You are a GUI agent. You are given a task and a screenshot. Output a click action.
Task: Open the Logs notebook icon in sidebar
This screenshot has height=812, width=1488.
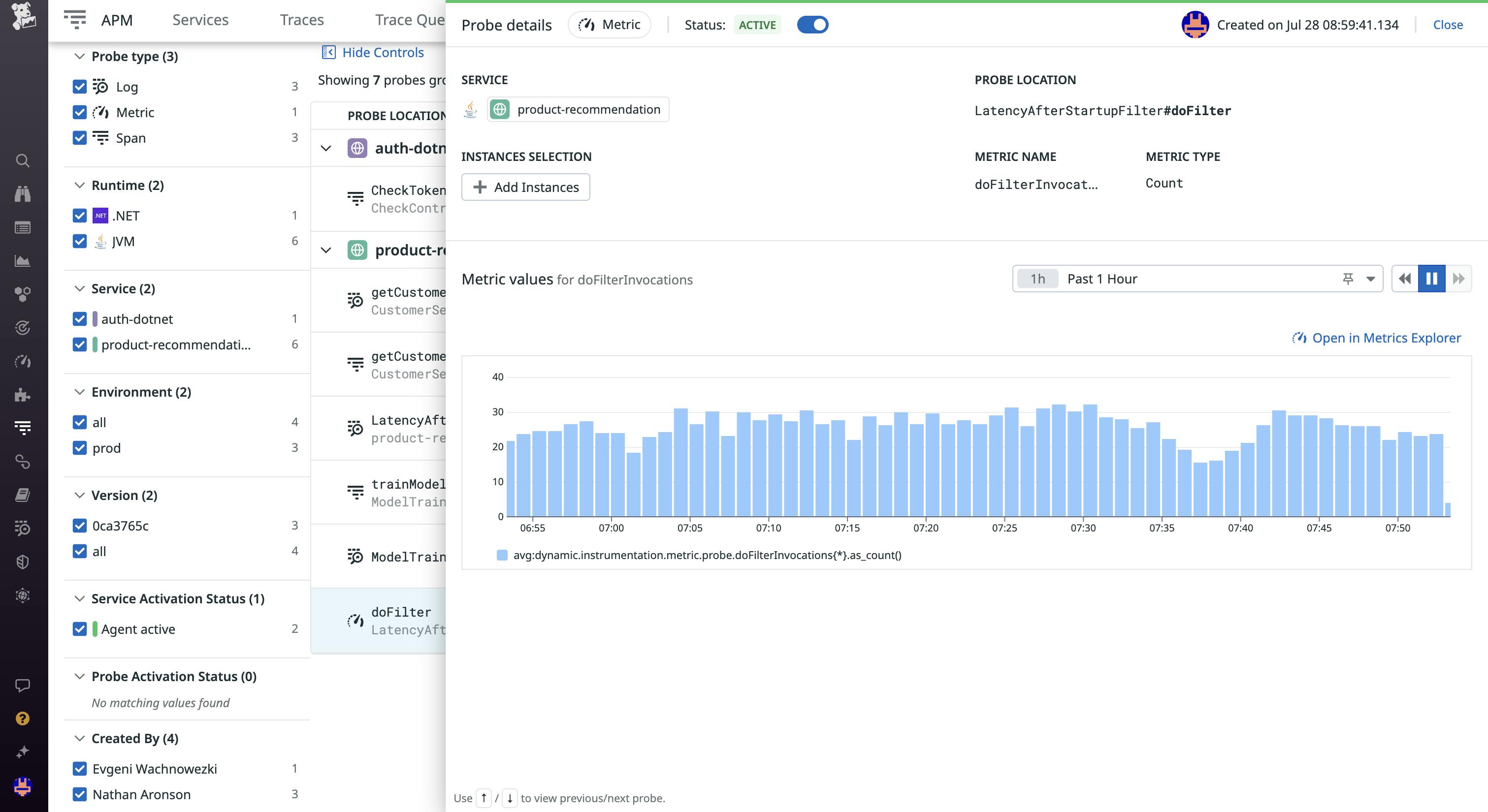(x=23, y=495)
